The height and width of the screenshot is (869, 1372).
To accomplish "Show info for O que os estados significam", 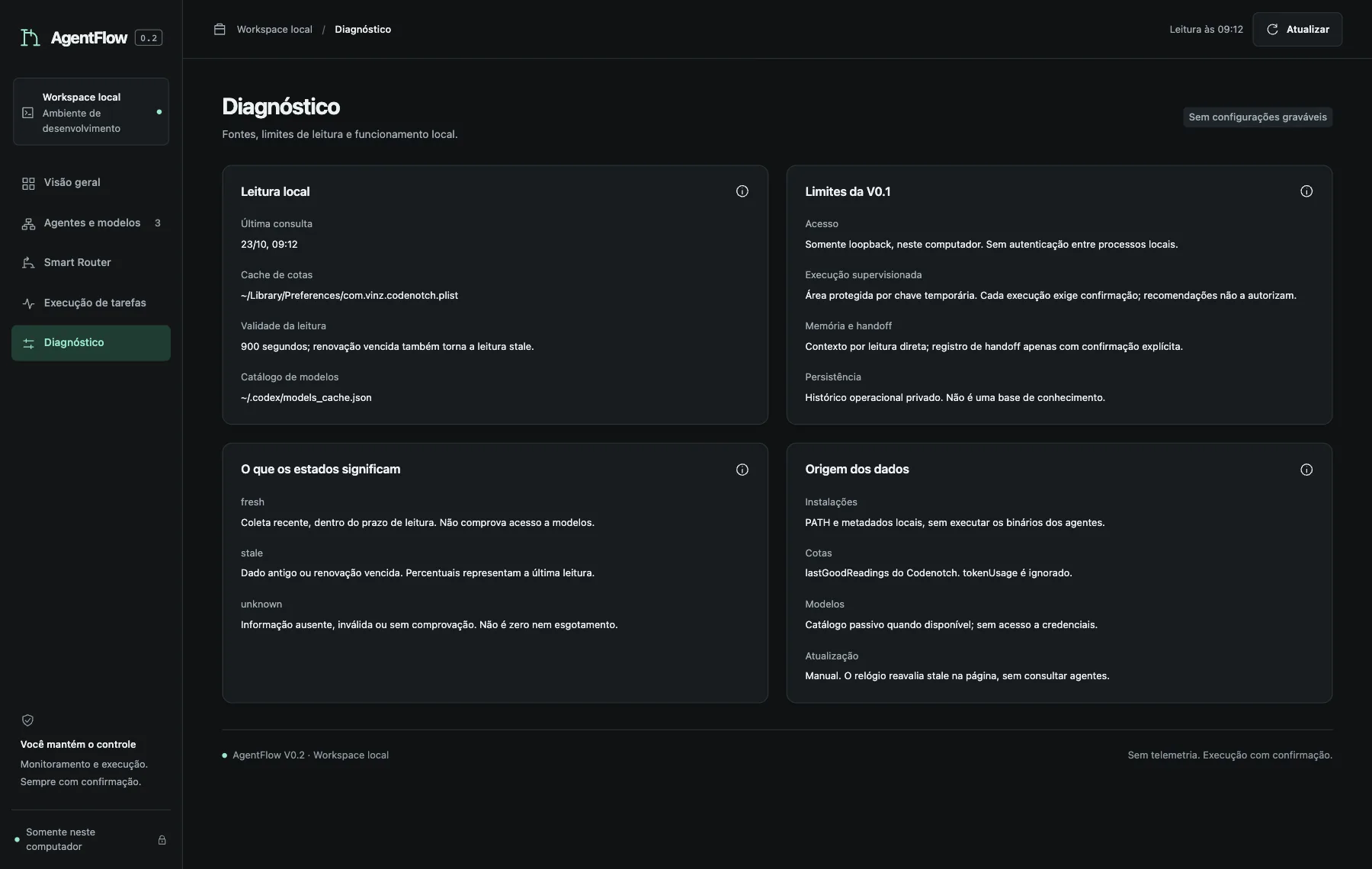I will pyautogui.click(x=742, y=470).
